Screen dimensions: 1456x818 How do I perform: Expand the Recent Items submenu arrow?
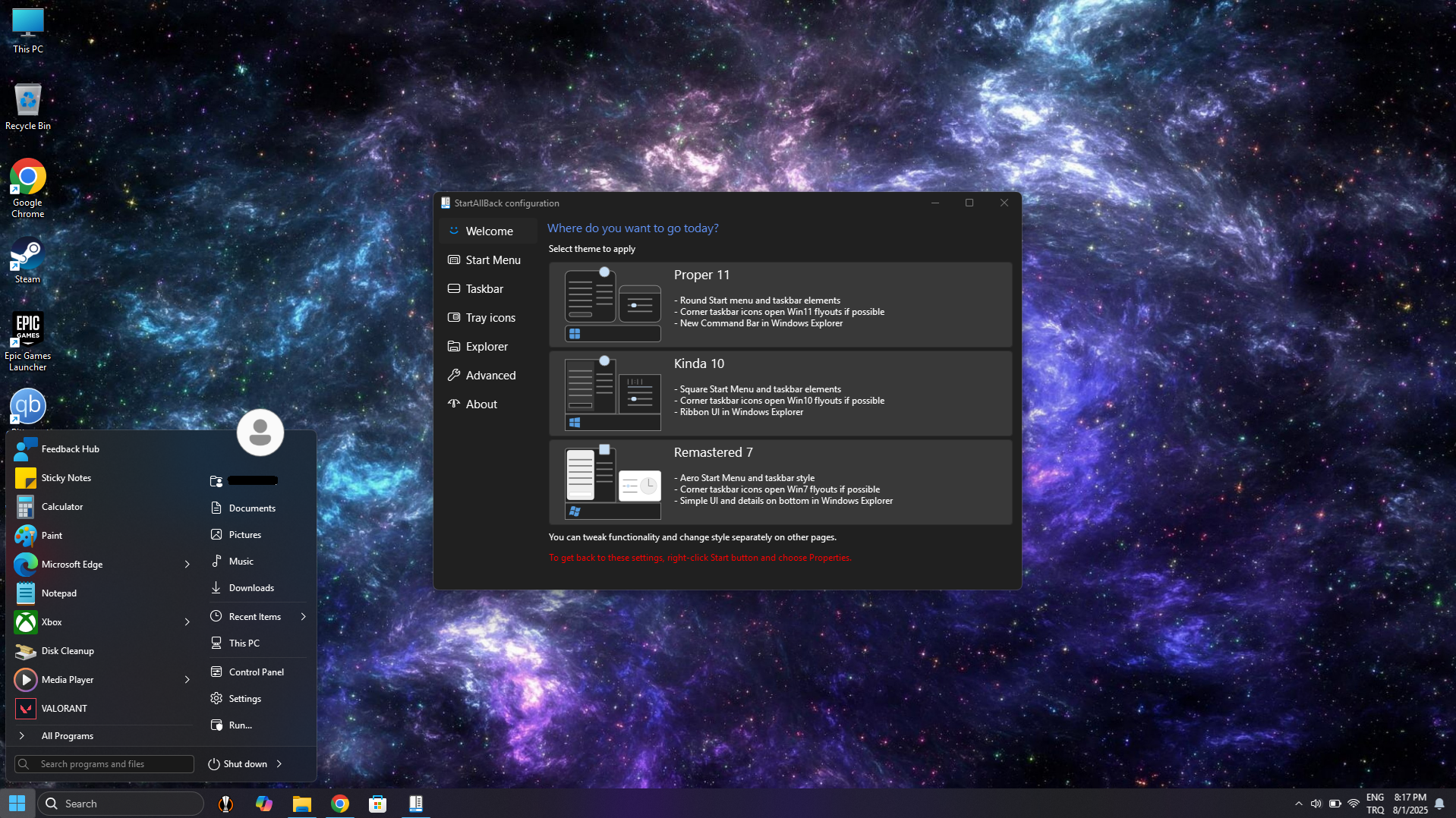304,617
